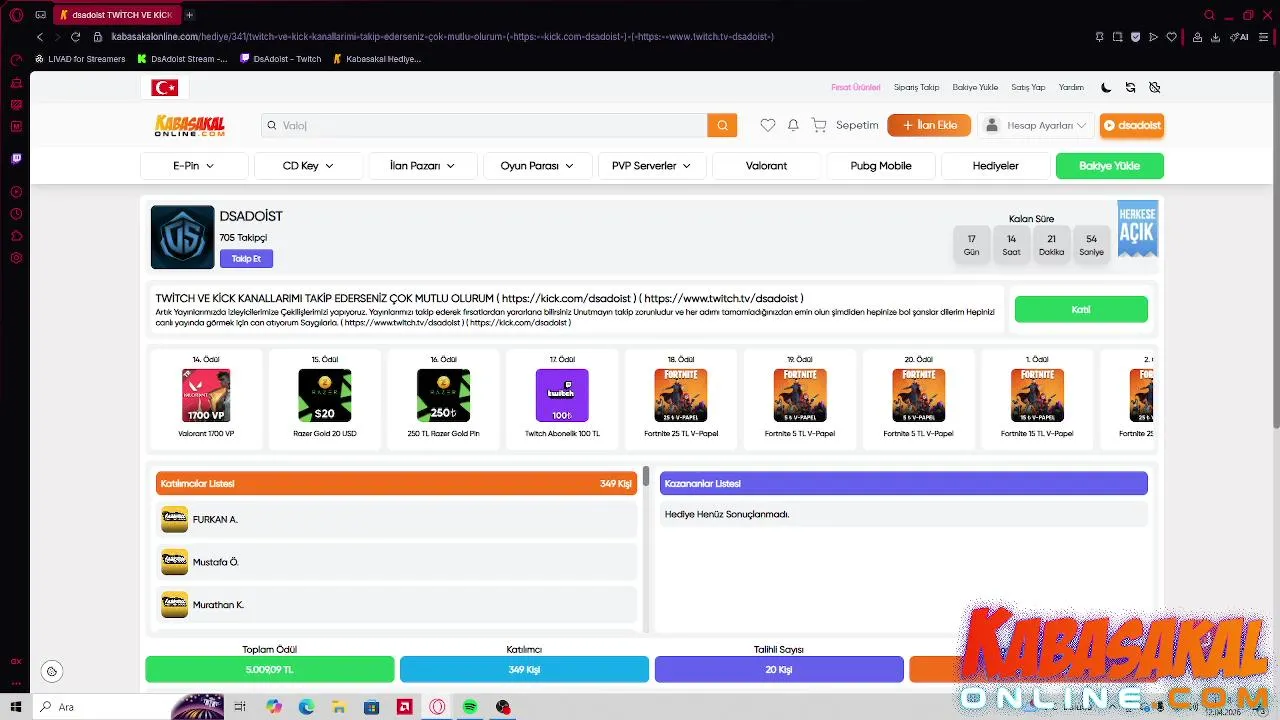
Task: Expand the CD Key dropdown menu
Action: click(x=308, y=166)
